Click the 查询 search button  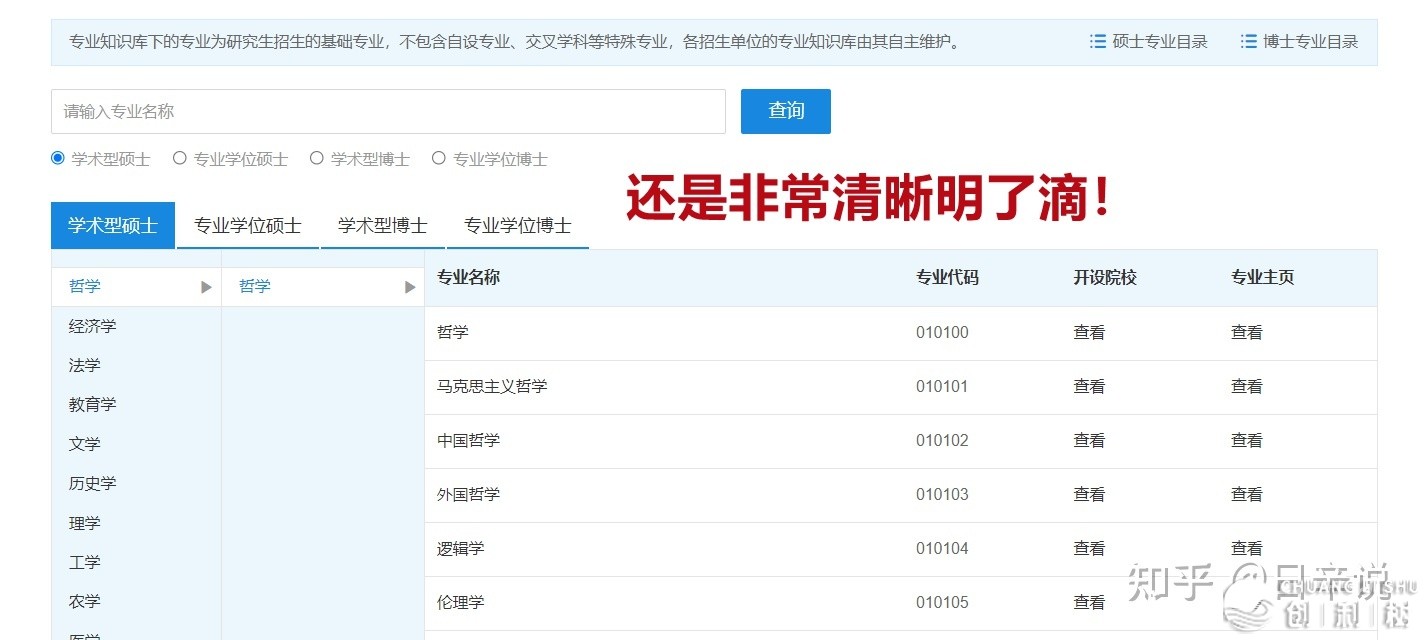point(786,111)
